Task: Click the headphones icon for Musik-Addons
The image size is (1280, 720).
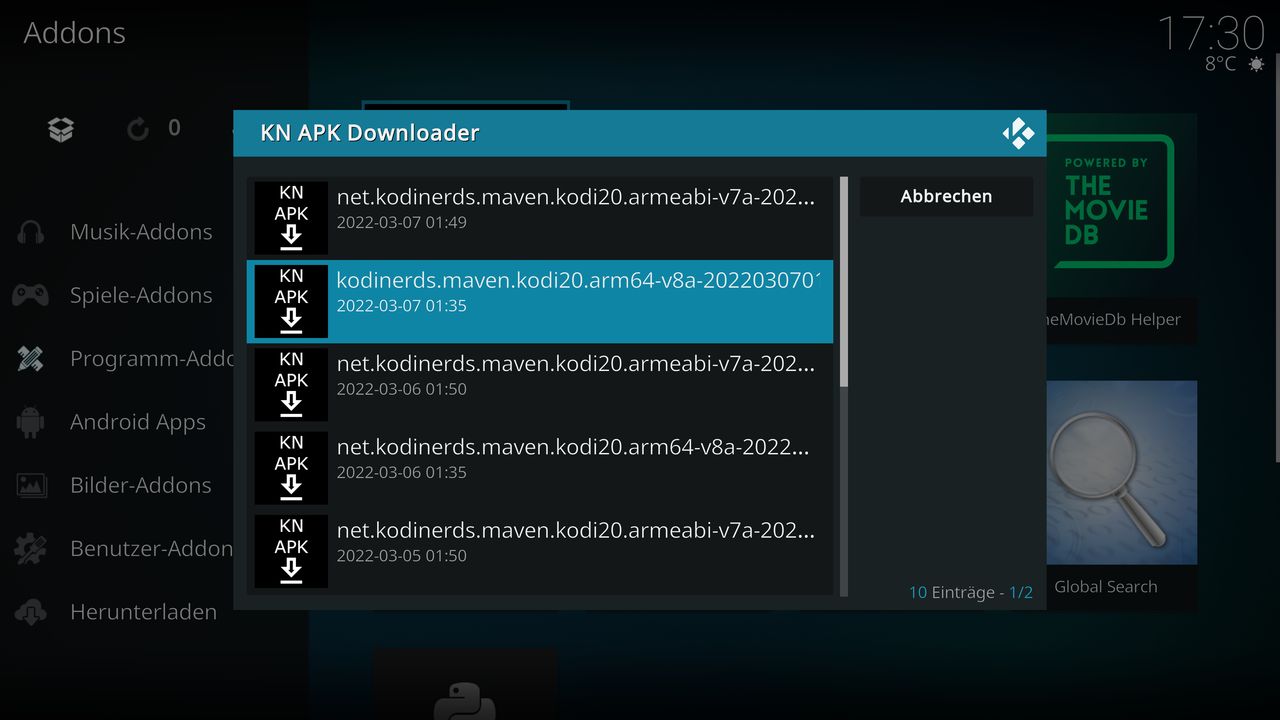Action: coord(31,232)
